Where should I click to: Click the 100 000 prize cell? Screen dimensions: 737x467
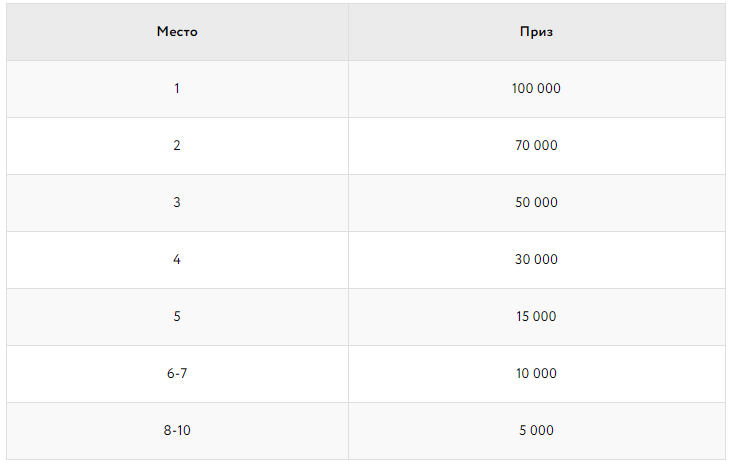coord(536,89)
